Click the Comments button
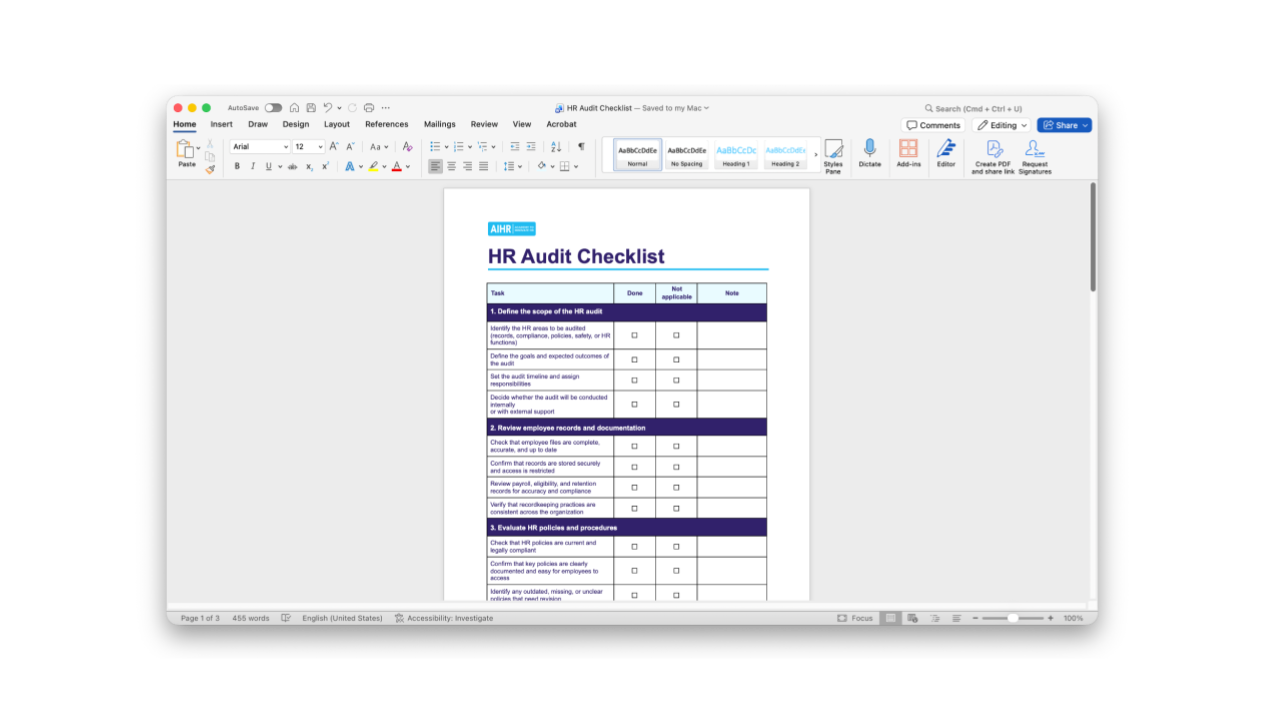The image size is (1280, 720). click(933, 125)
